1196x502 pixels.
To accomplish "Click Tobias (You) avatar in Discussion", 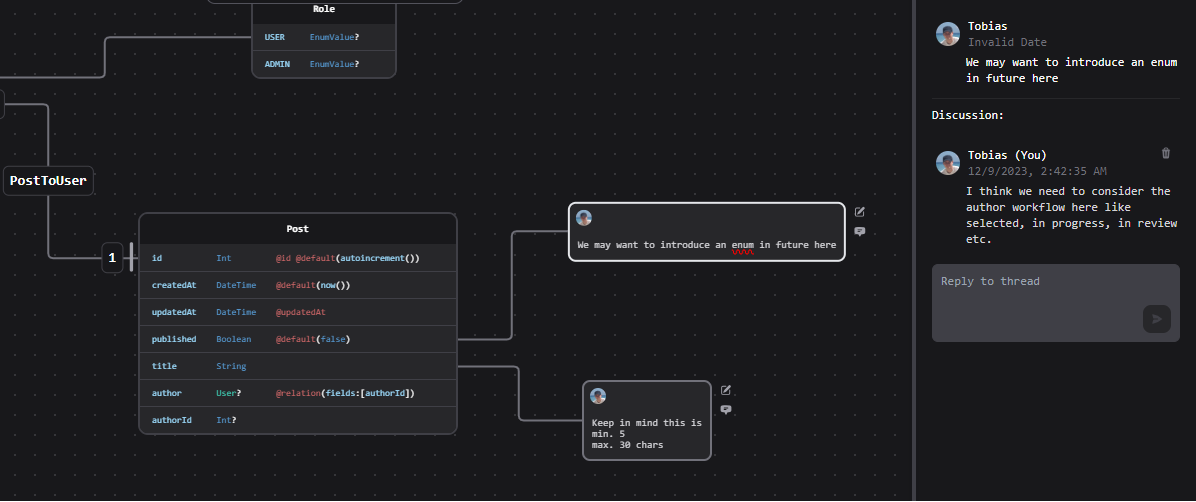I will (948, 163).
